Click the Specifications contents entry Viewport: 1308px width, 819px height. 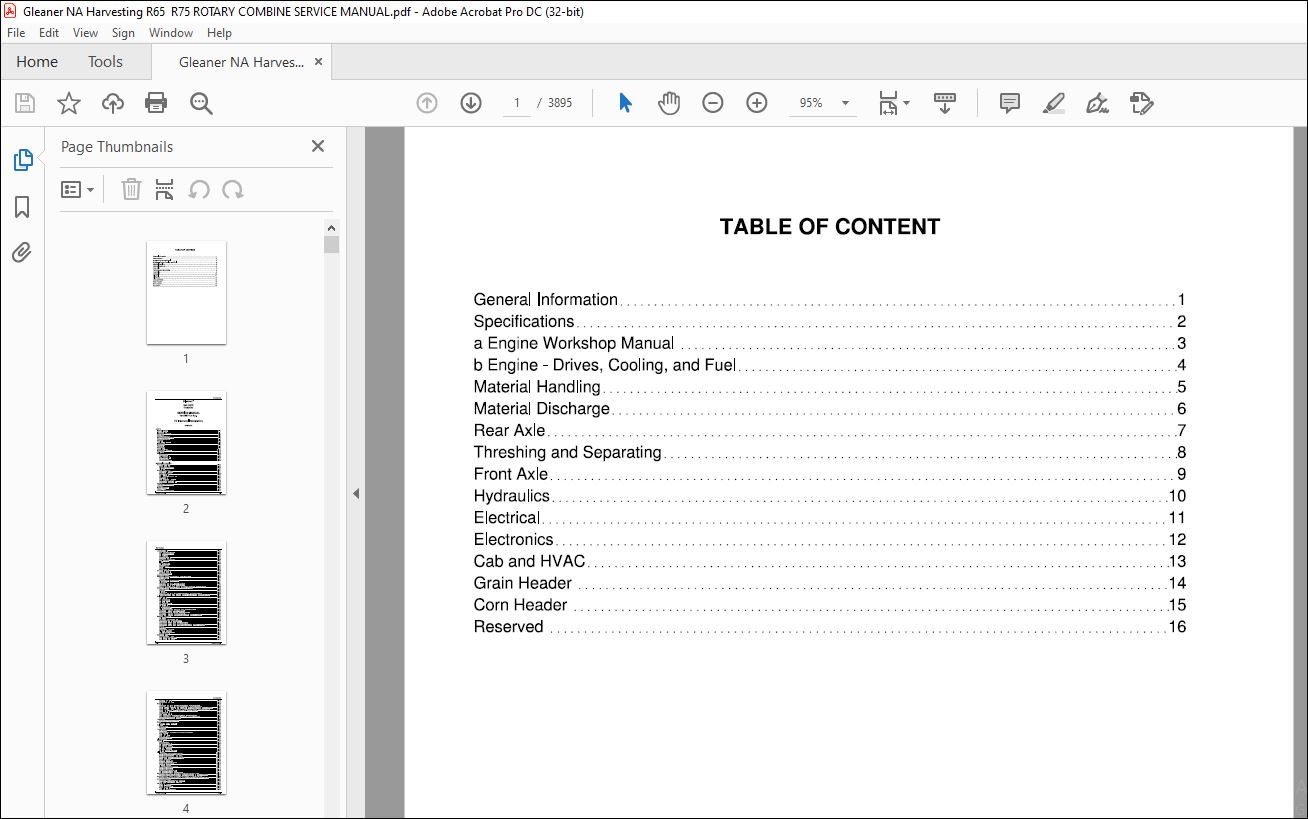pos(524,322)
